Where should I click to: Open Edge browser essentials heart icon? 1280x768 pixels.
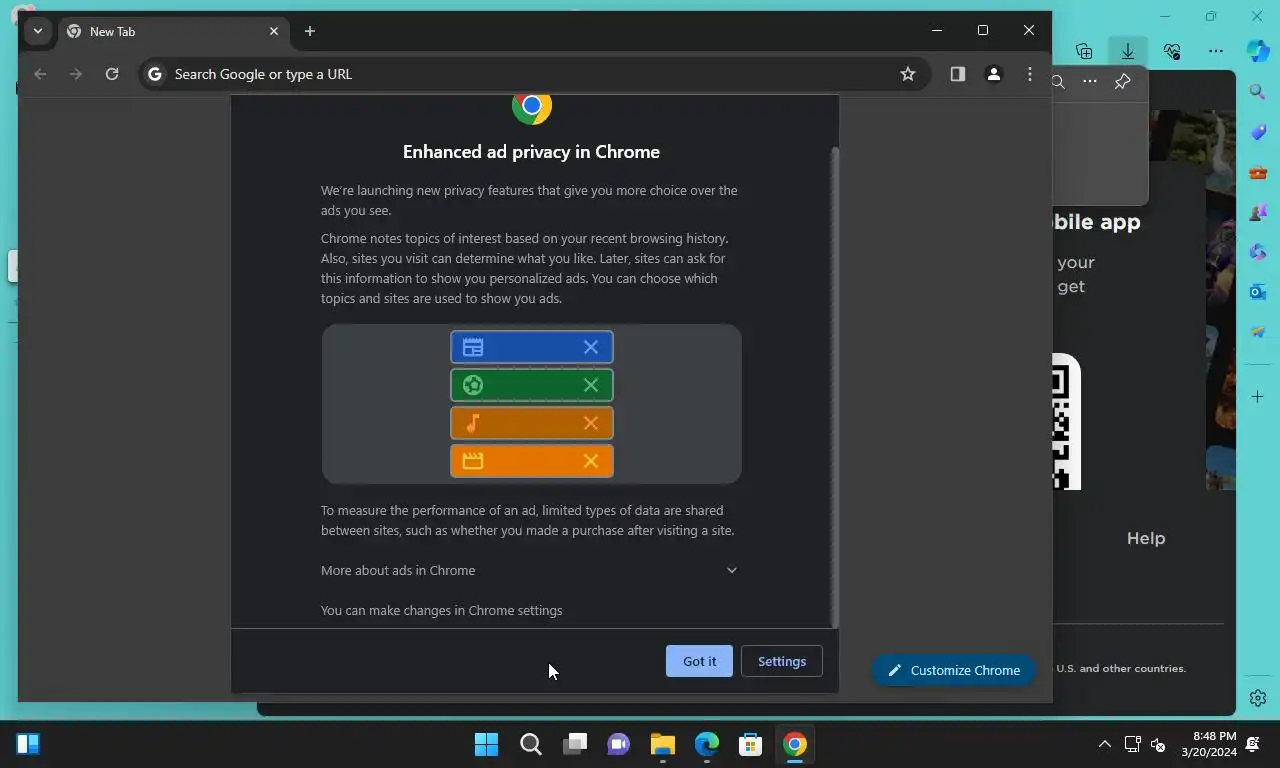tap(1172, 51)
